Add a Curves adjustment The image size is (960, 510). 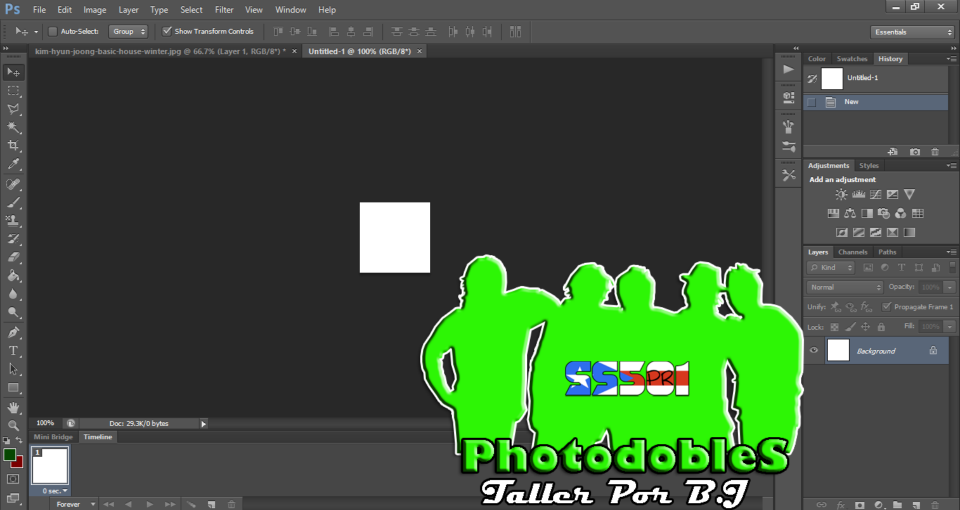[876, 195]
